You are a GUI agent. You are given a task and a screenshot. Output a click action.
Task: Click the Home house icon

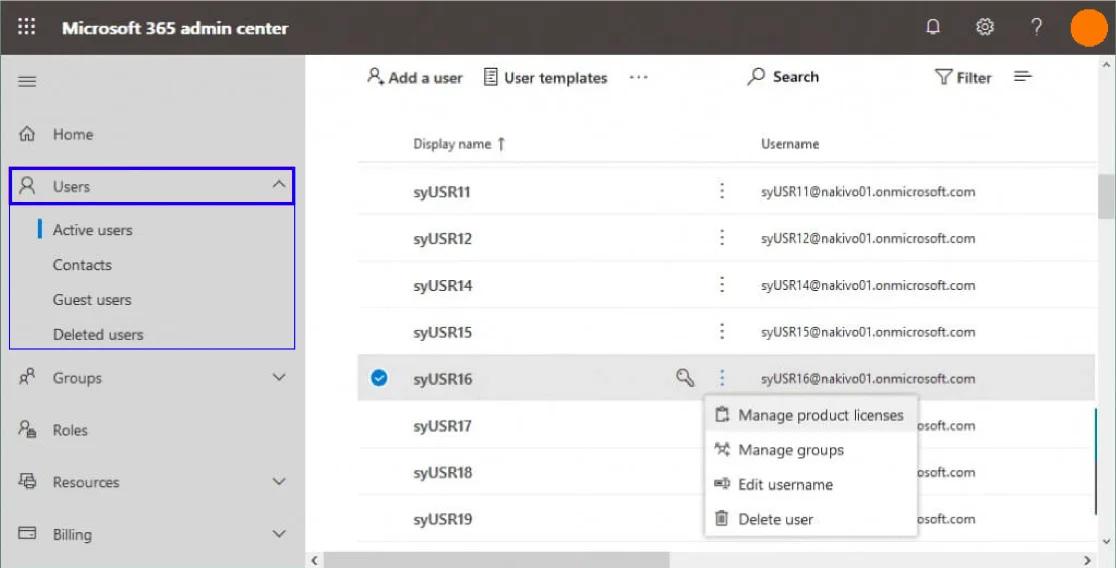pyautogui.click(x=27, y=134)
